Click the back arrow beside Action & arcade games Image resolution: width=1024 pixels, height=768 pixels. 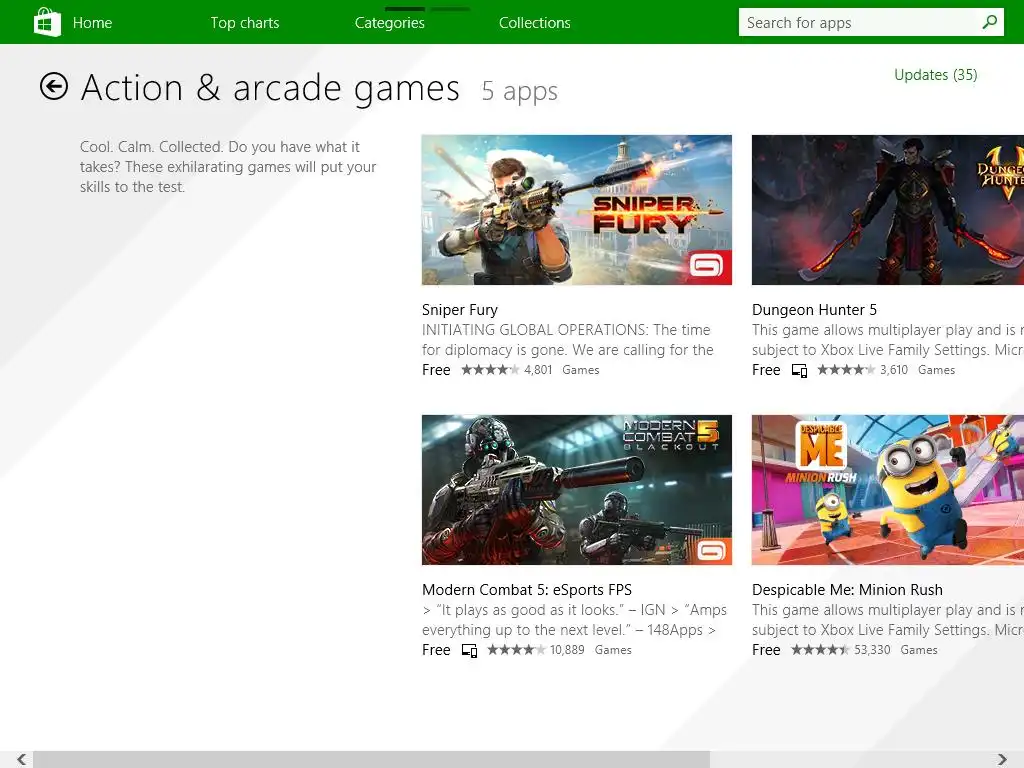54,86
